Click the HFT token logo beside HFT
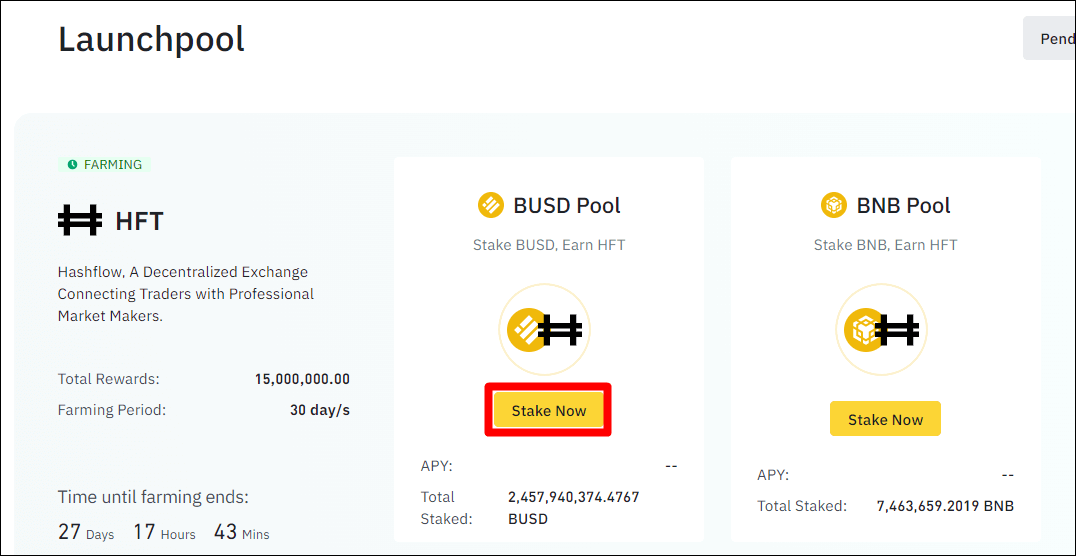Image resolution: width=1076 pixels, height=556 pixels. click(x=80, y=220)
